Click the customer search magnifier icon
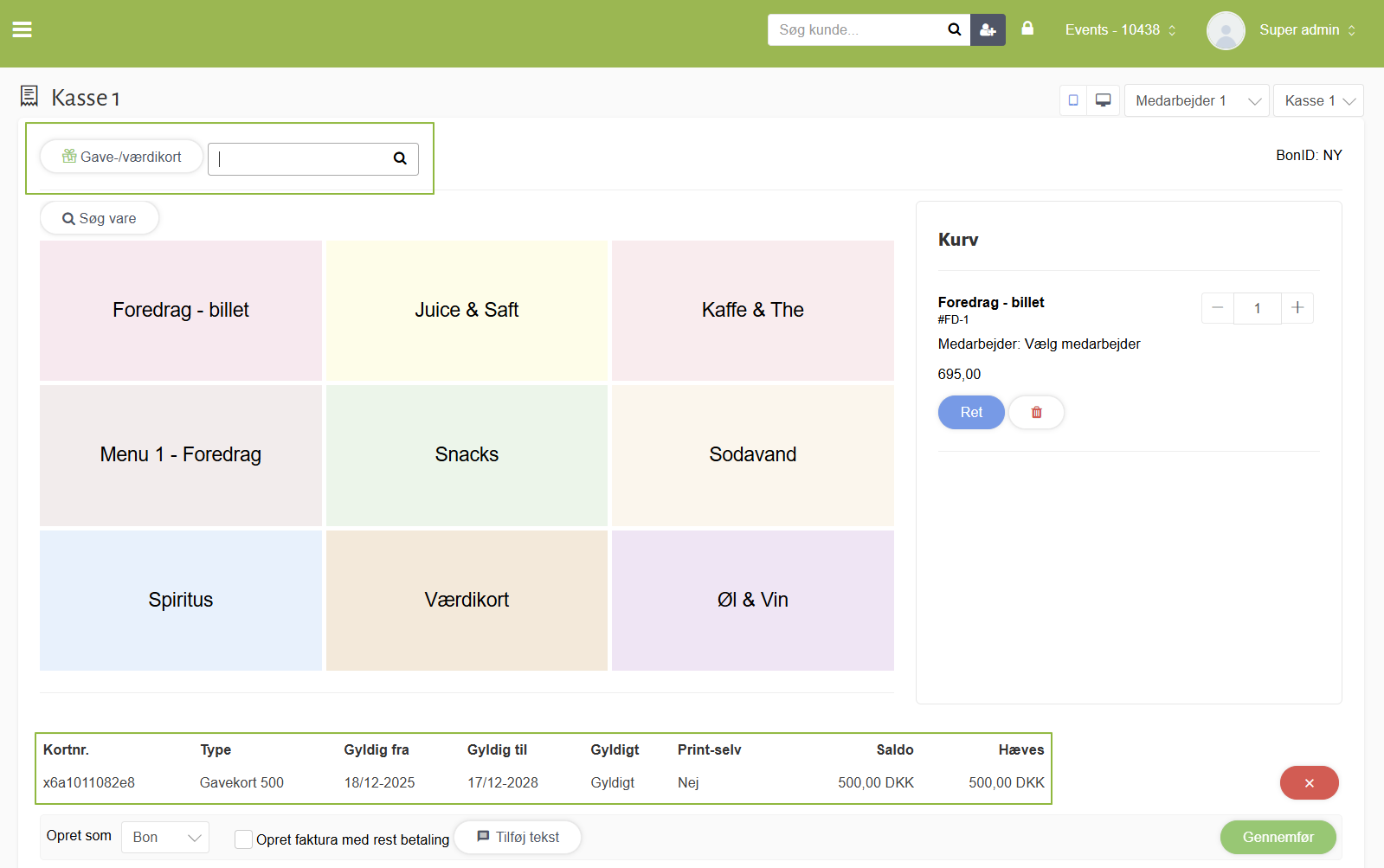The image size is (1384, 868). (x=954, y=29)
